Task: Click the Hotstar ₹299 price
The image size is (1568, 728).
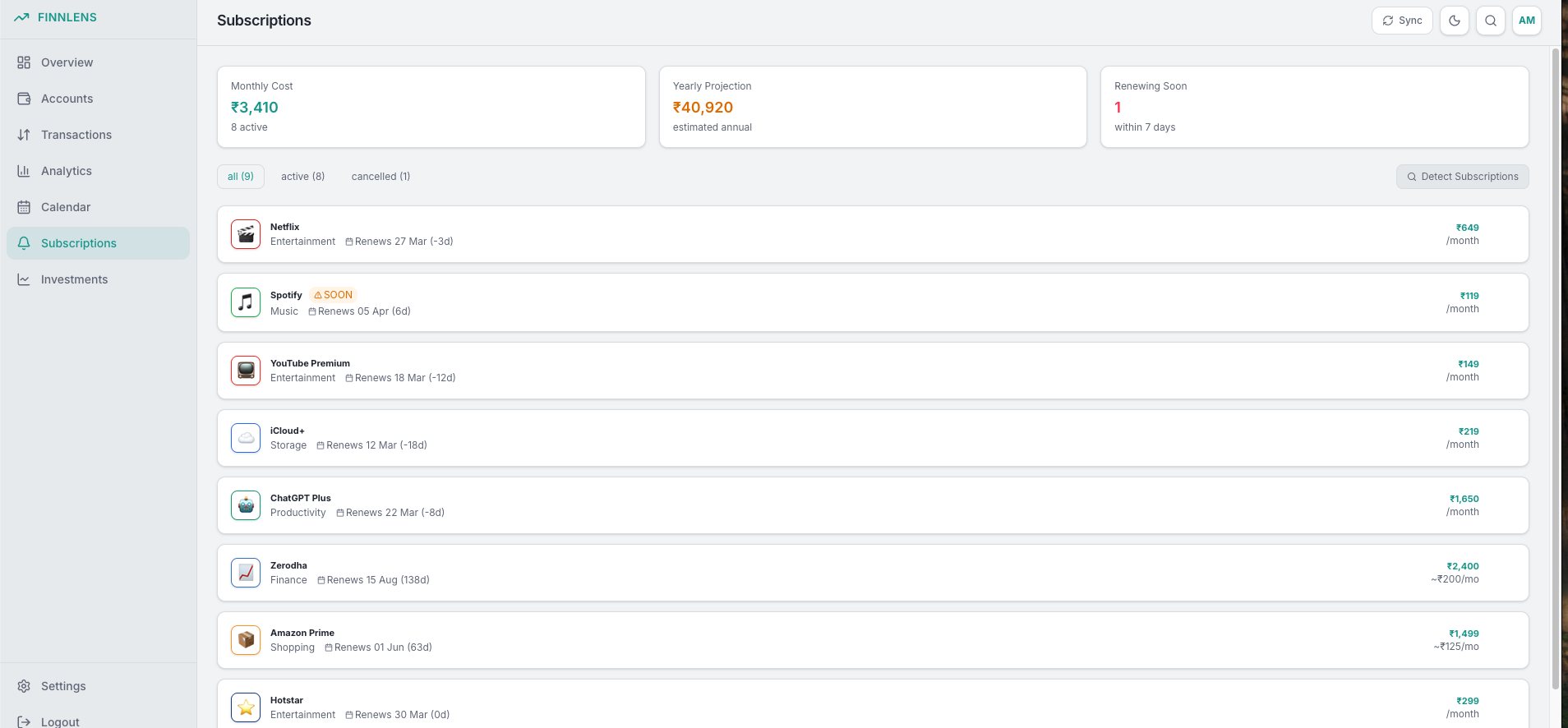Action: [x=1468, y=701]
